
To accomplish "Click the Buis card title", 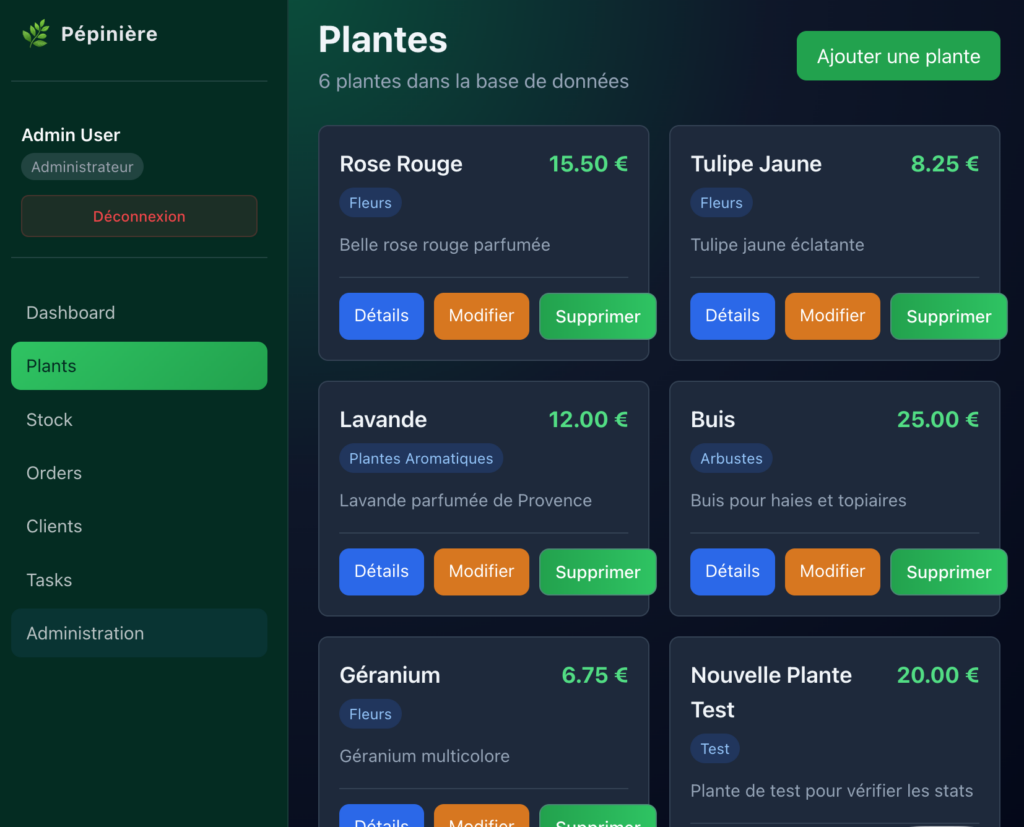I will pyautogui.click(x=712, y=419).
